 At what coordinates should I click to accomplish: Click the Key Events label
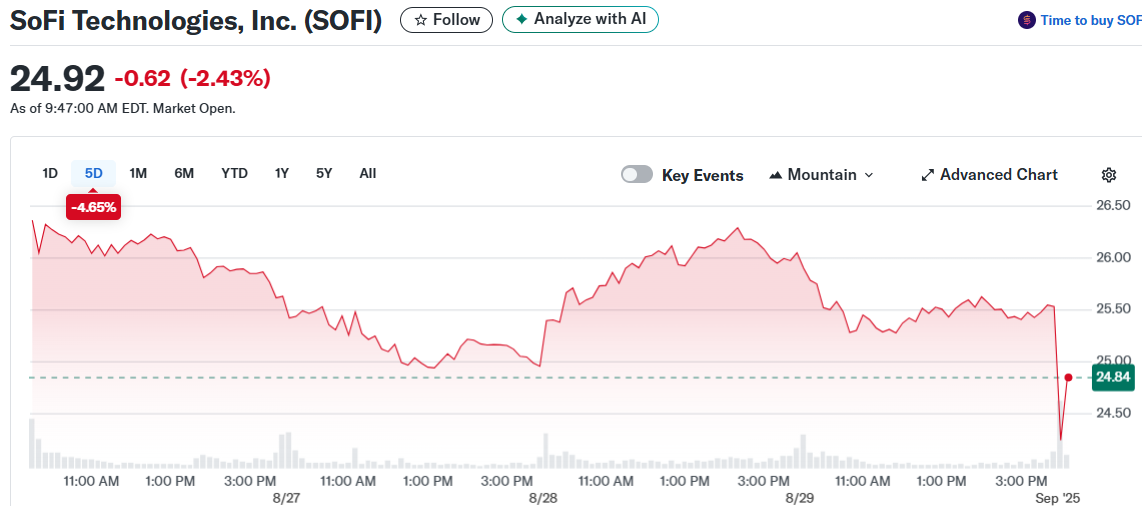point(703,175)
